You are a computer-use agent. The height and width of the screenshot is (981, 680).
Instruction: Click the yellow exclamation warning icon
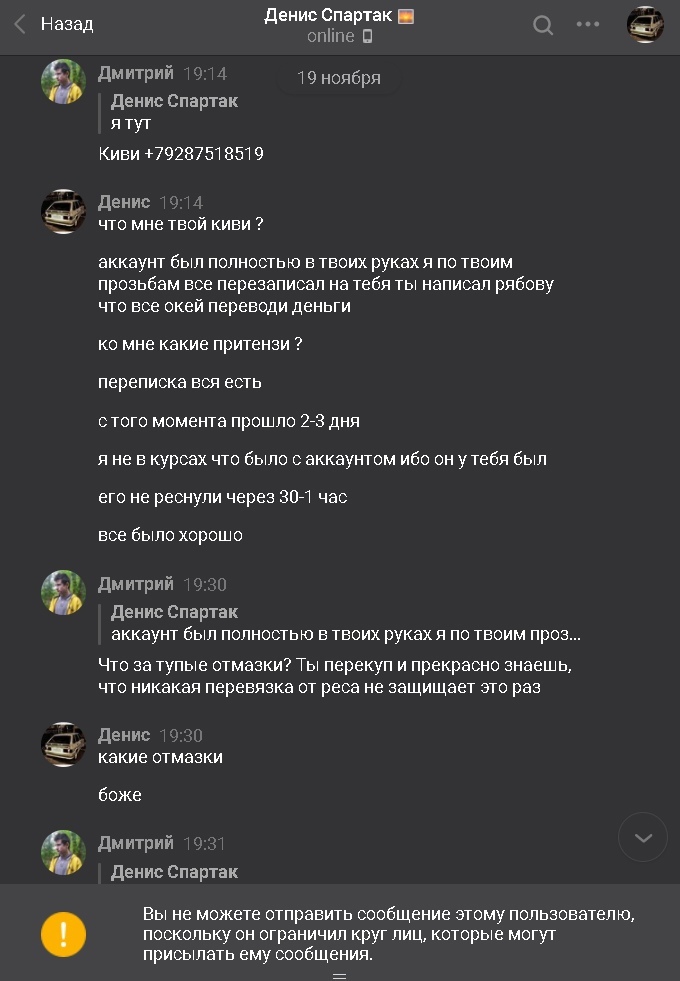point(63,934)
